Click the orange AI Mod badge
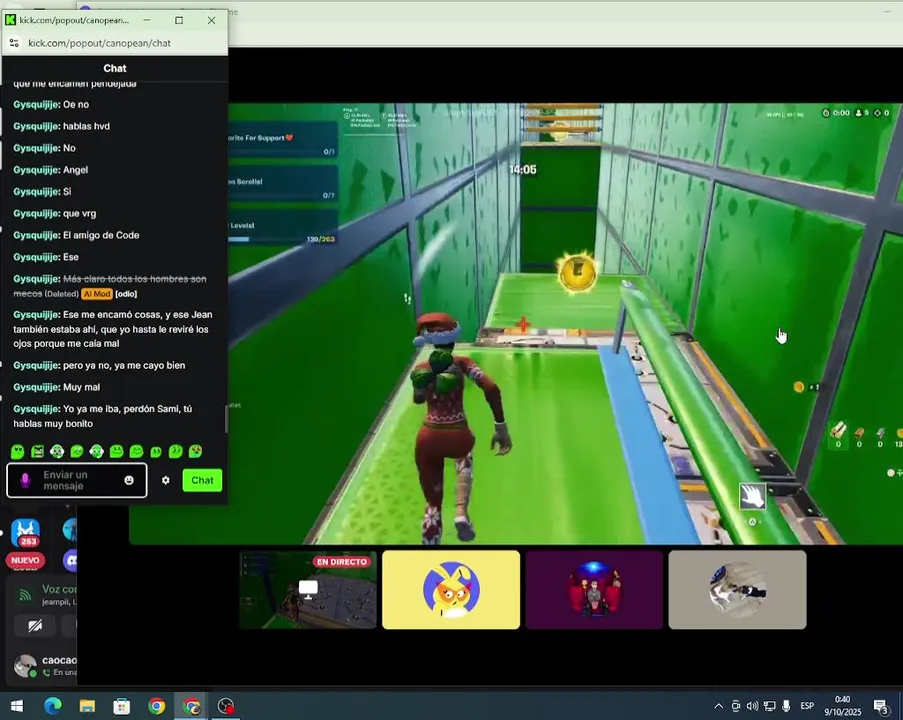This screenshot has height=720, width=903. coord(97,294)
